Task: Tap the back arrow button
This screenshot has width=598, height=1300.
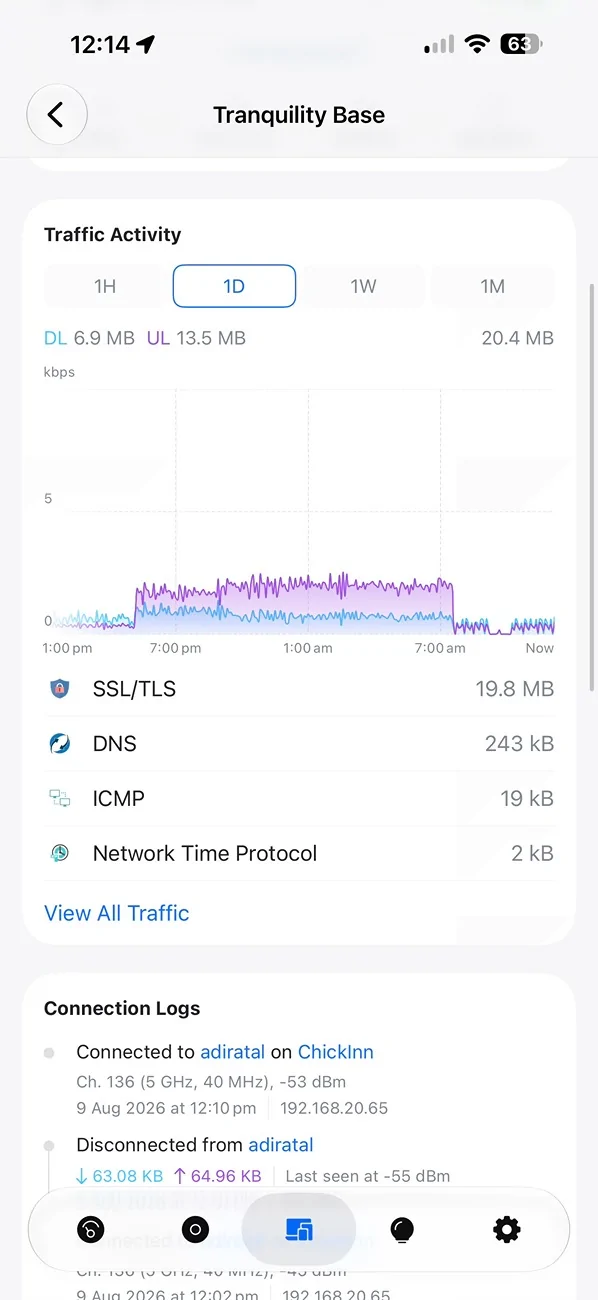Action: tap(57, 115)
